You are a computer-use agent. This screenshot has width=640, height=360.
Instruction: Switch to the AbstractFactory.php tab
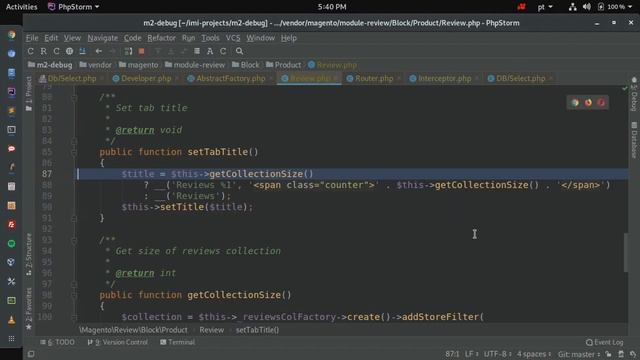point(231,78)
